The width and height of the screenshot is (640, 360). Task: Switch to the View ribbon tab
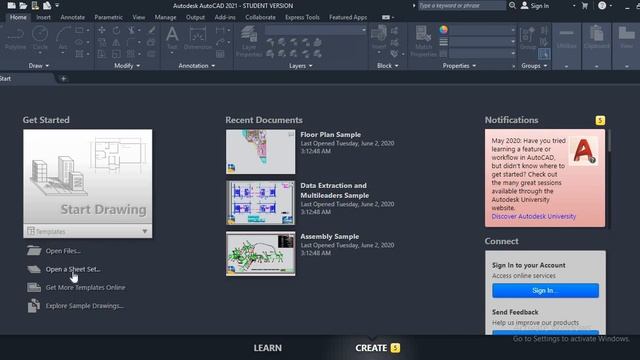[138, 17]
